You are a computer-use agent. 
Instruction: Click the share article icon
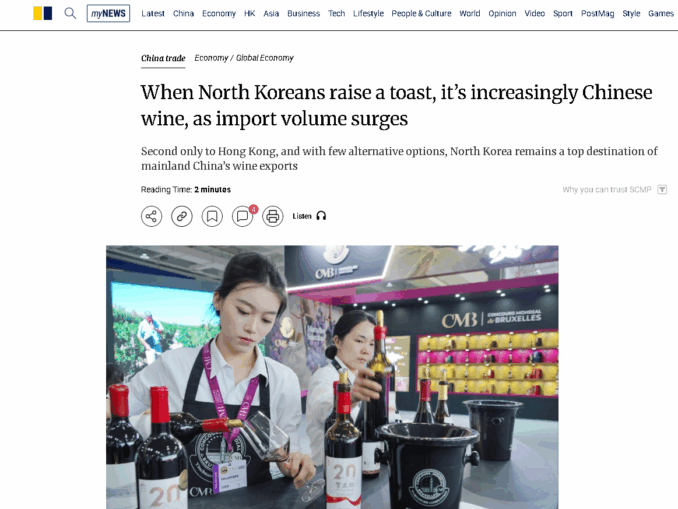(x=151, y=216)
